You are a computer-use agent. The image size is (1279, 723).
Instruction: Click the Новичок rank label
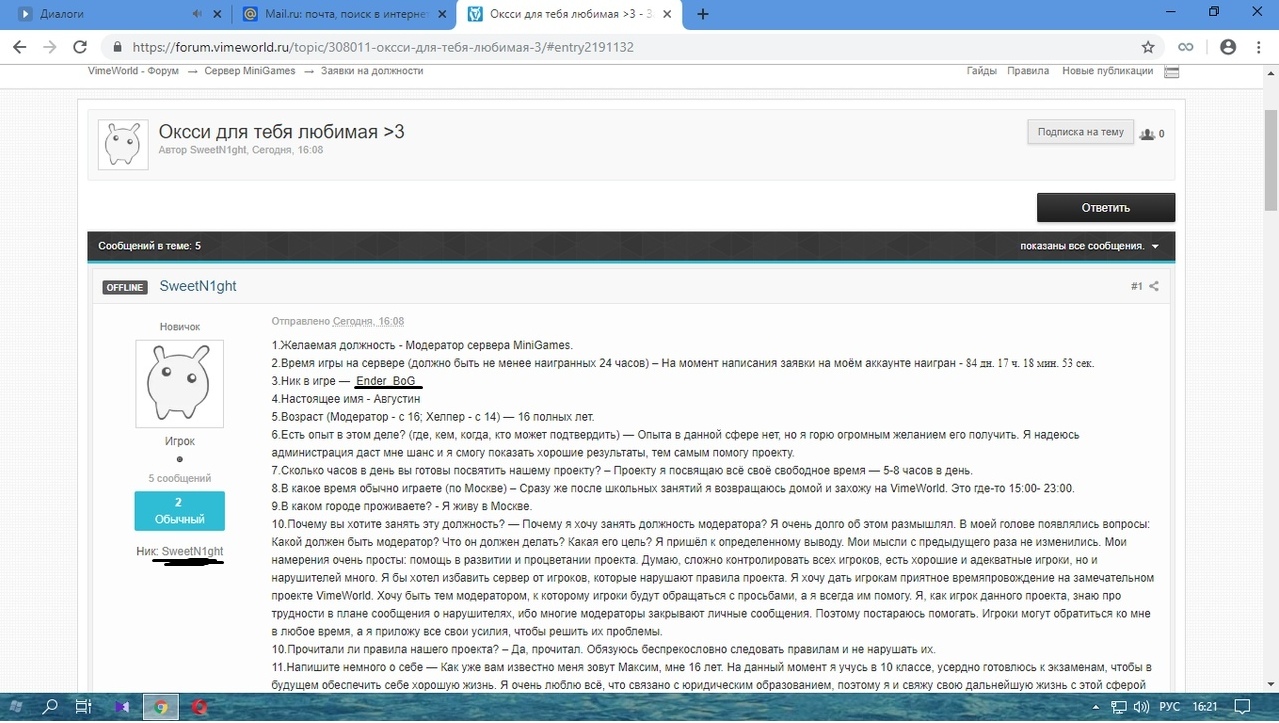[x=180, y=327]
